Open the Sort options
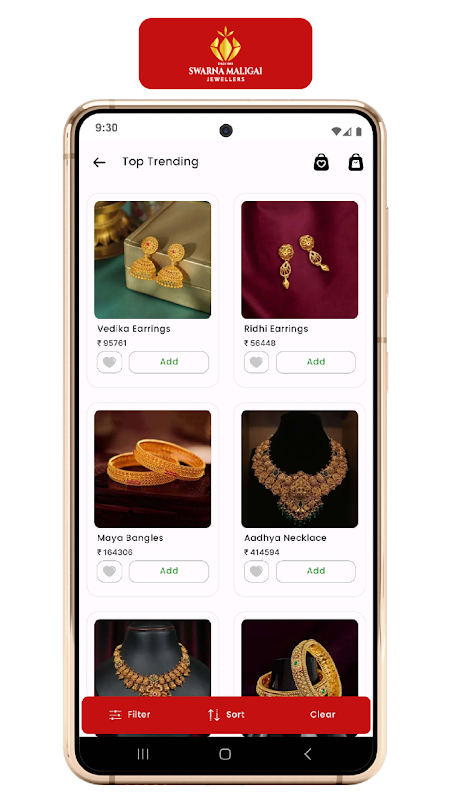The height and width of the screenshot is (800, 451). pos(226,715)
